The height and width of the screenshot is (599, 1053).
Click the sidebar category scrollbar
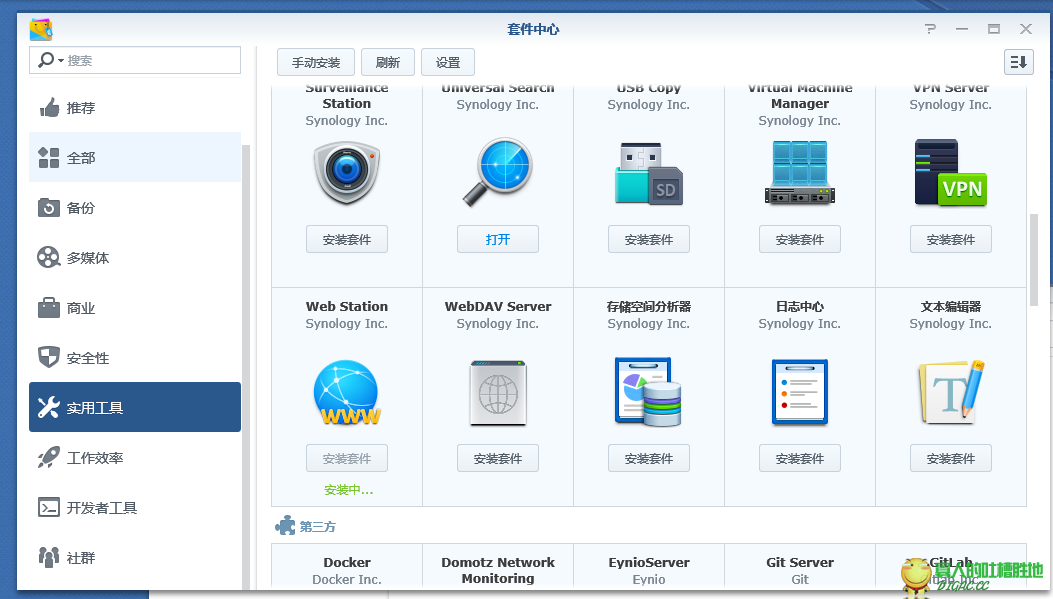click(246, 366)
